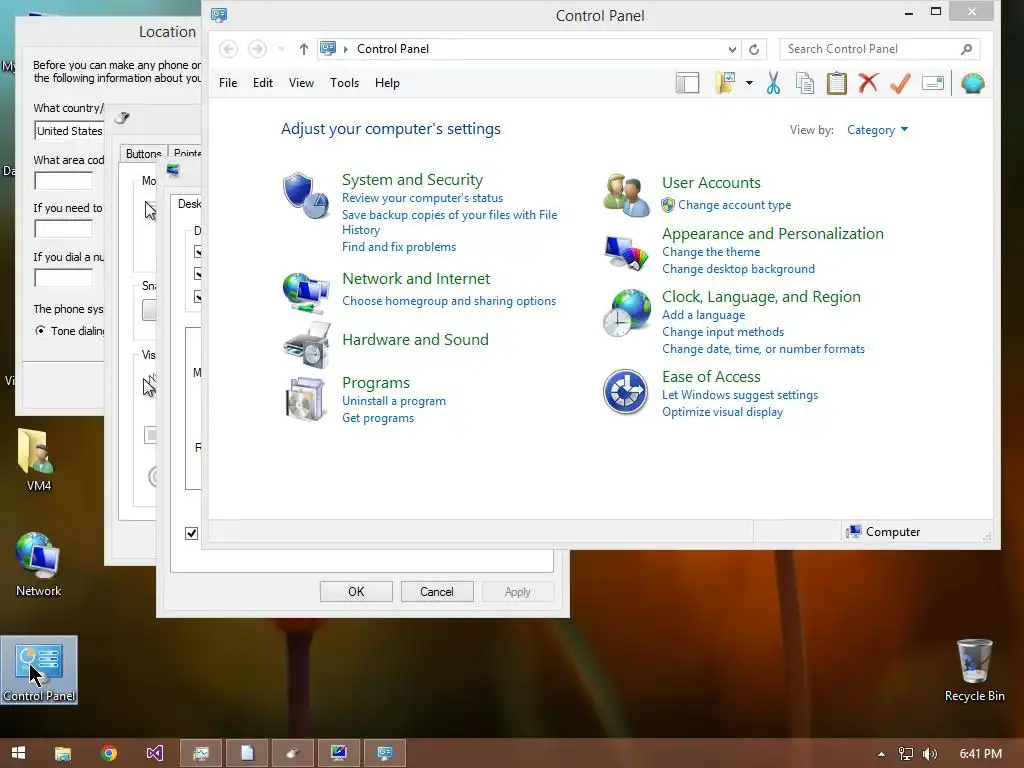The image size is (1024, 768).
Task: Click the User Accounts people icon
Action: coord(626,195)
